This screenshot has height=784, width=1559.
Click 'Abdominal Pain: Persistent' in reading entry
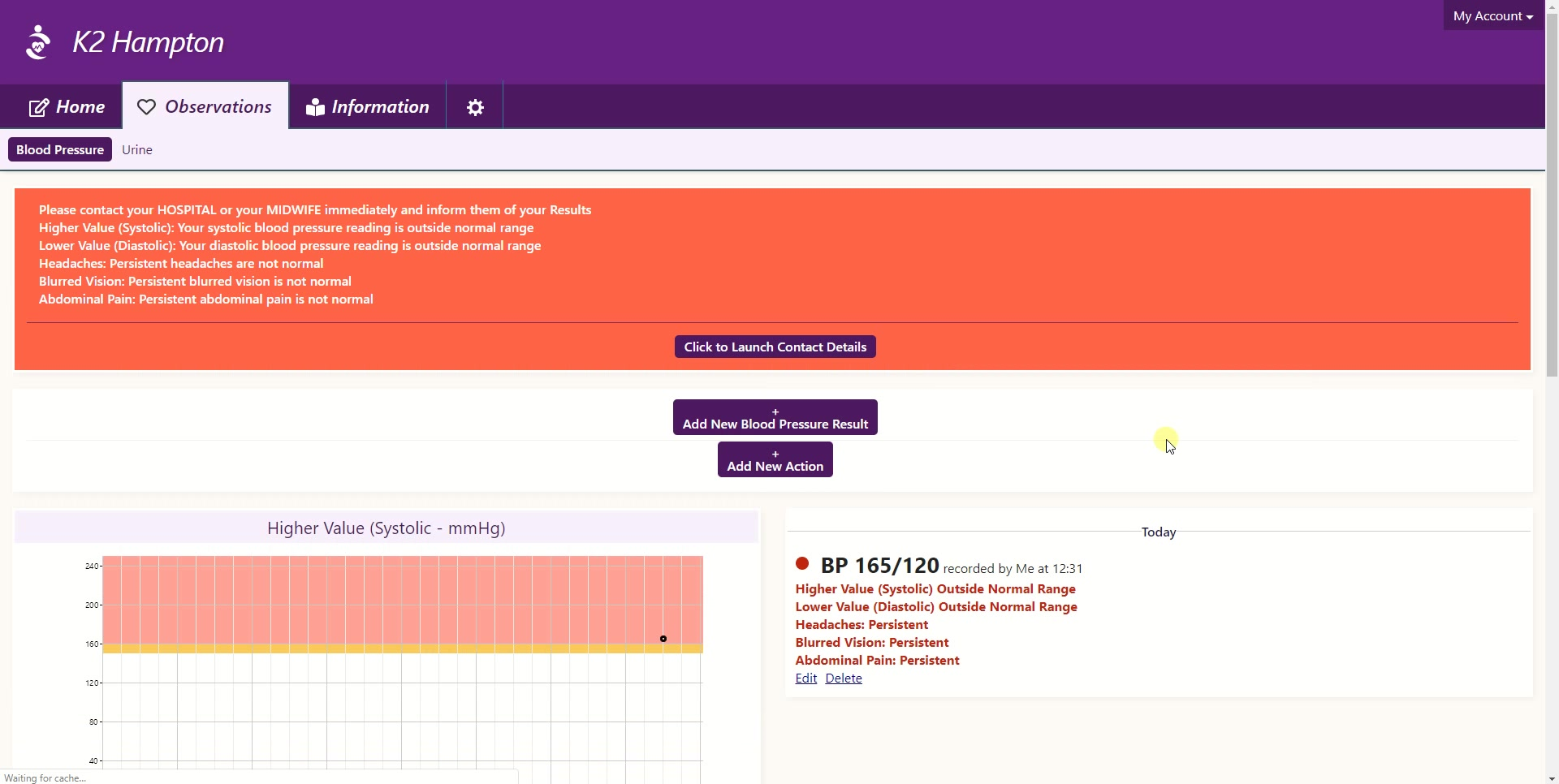pyautogui.click(x=878, y=661)
